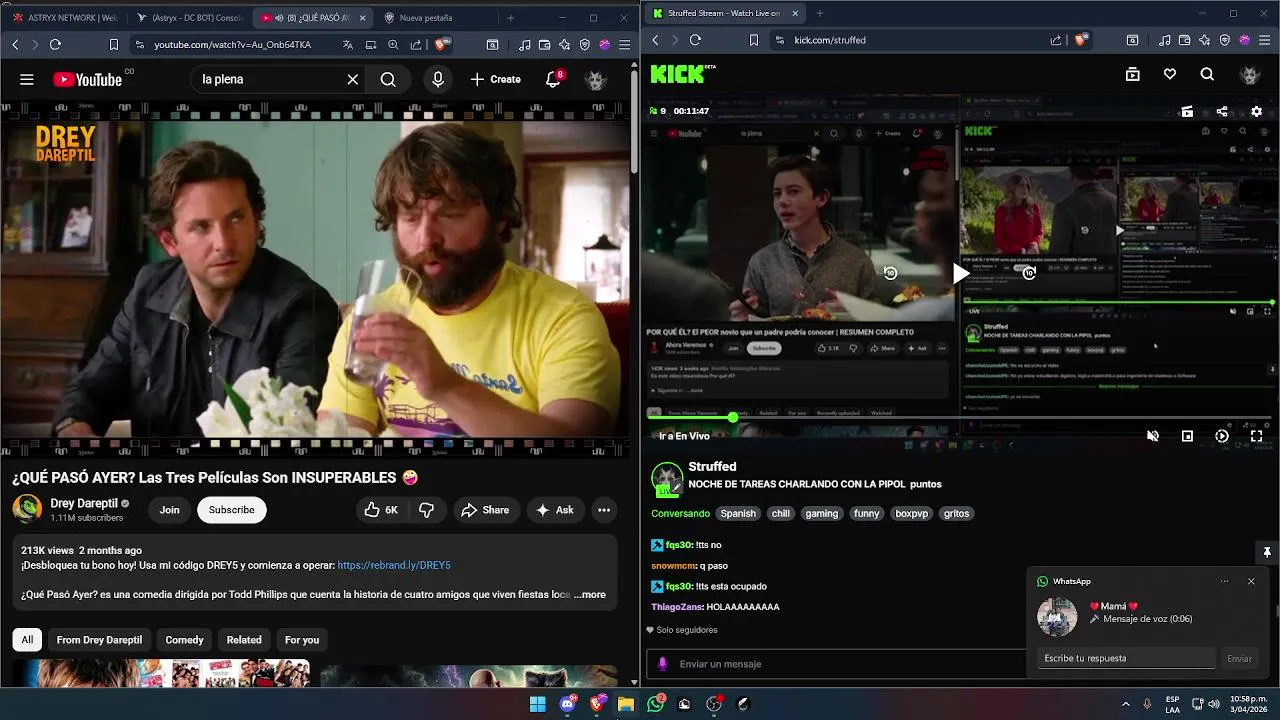Unmute the Kick stream player
1280x720 pixels.
click(x=1152, y=436)
